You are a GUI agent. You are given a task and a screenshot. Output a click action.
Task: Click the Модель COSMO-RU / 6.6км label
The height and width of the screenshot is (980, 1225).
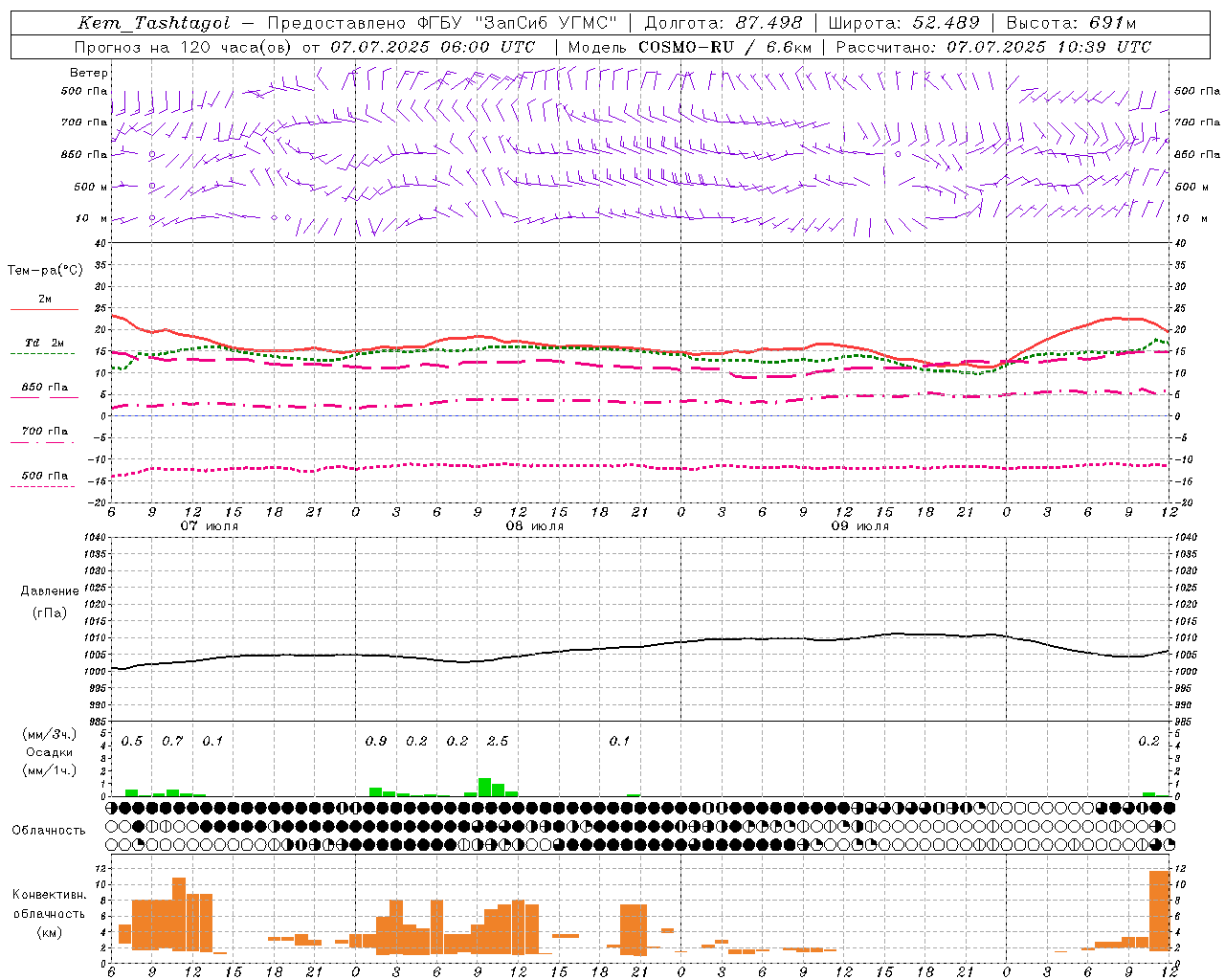(x=689, y=47)
